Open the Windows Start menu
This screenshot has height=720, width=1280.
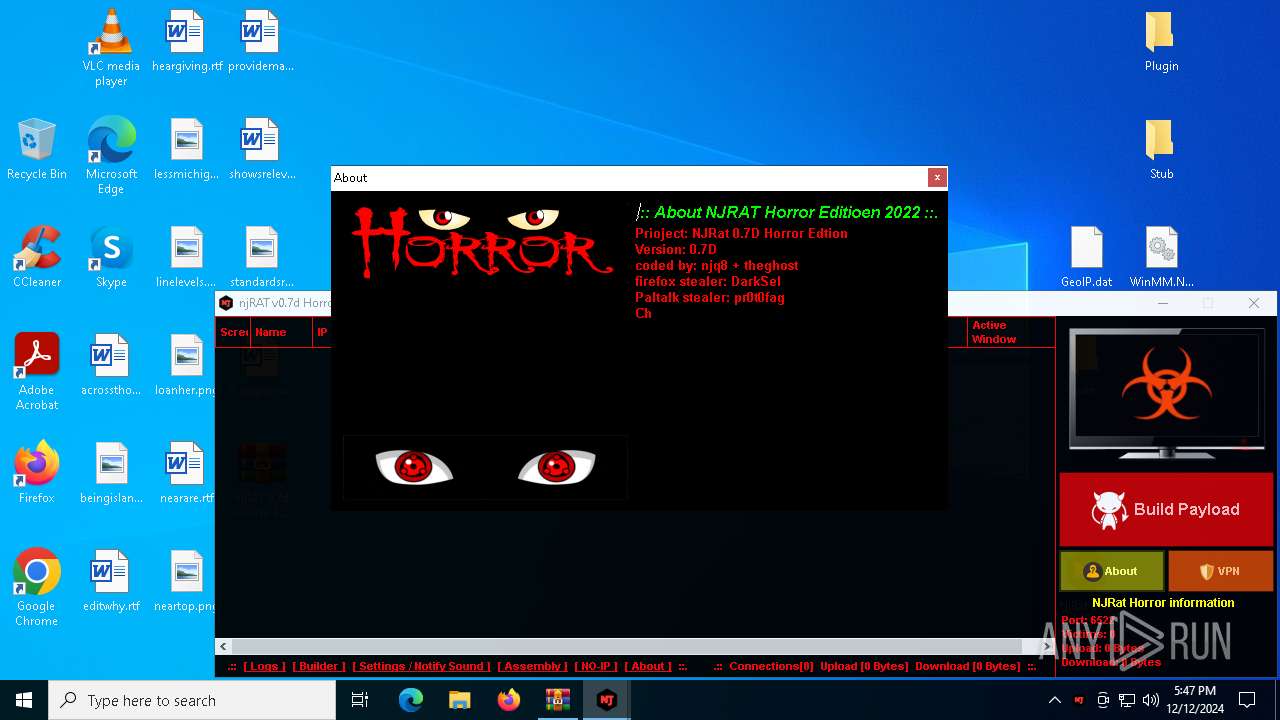(24, 700)
